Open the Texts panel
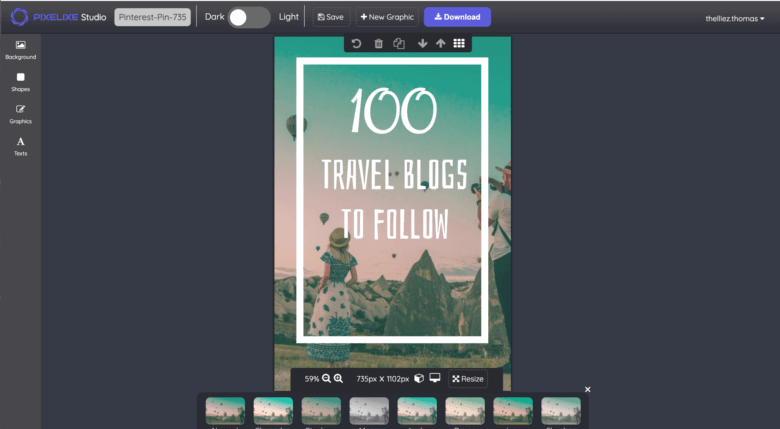Viewport: 780px width, 429px height. click(20, 146)
